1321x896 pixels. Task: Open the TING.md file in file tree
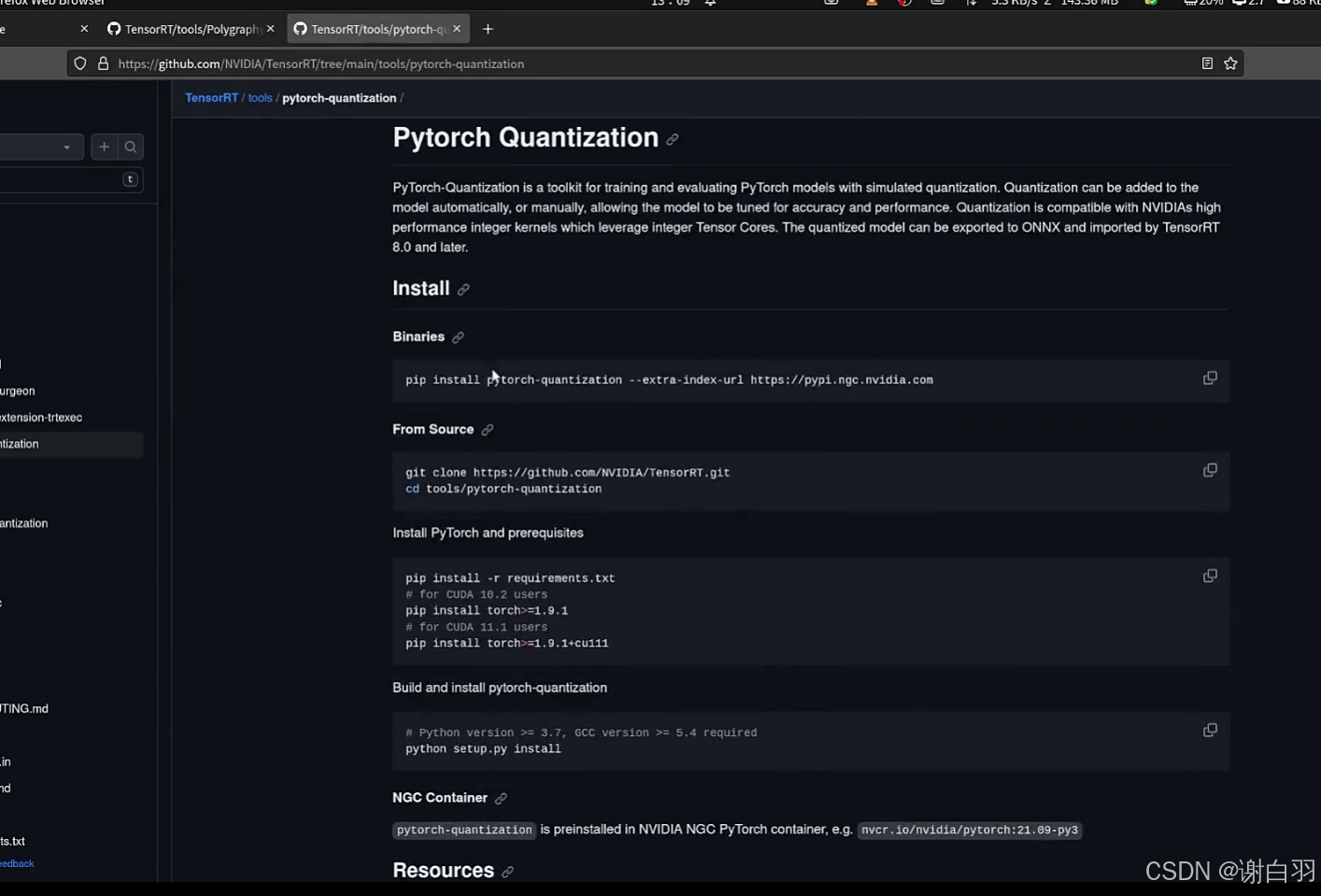(x=24, y=709)
